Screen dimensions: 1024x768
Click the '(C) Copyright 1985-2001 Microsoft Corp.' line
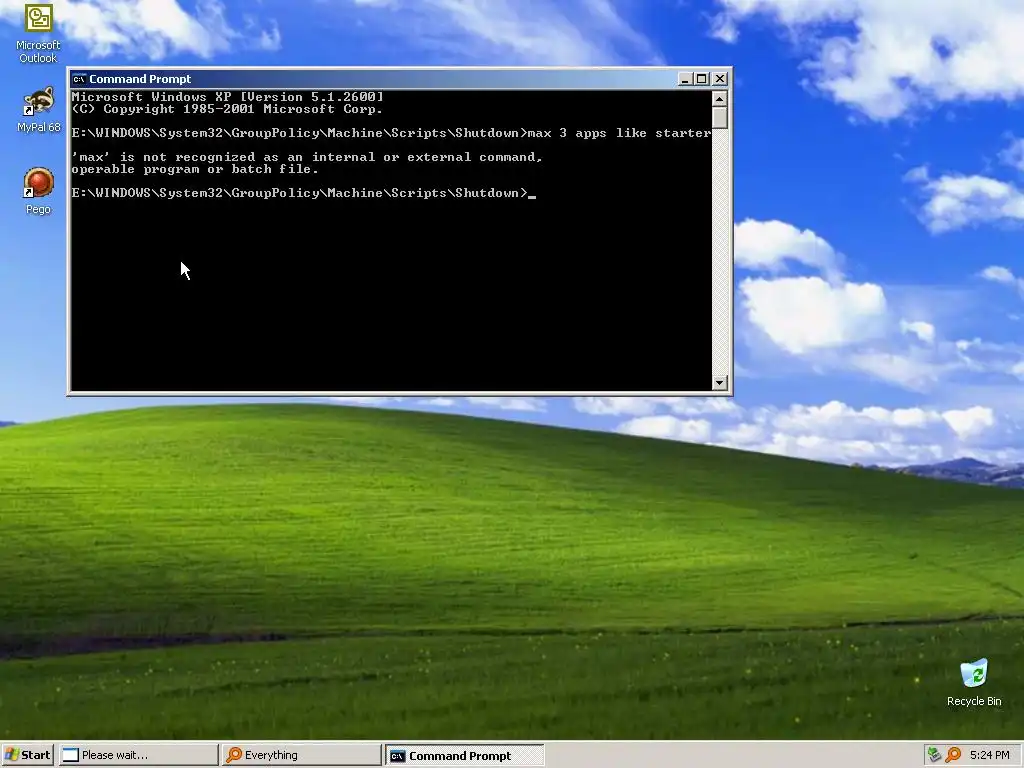coord(227,109)
